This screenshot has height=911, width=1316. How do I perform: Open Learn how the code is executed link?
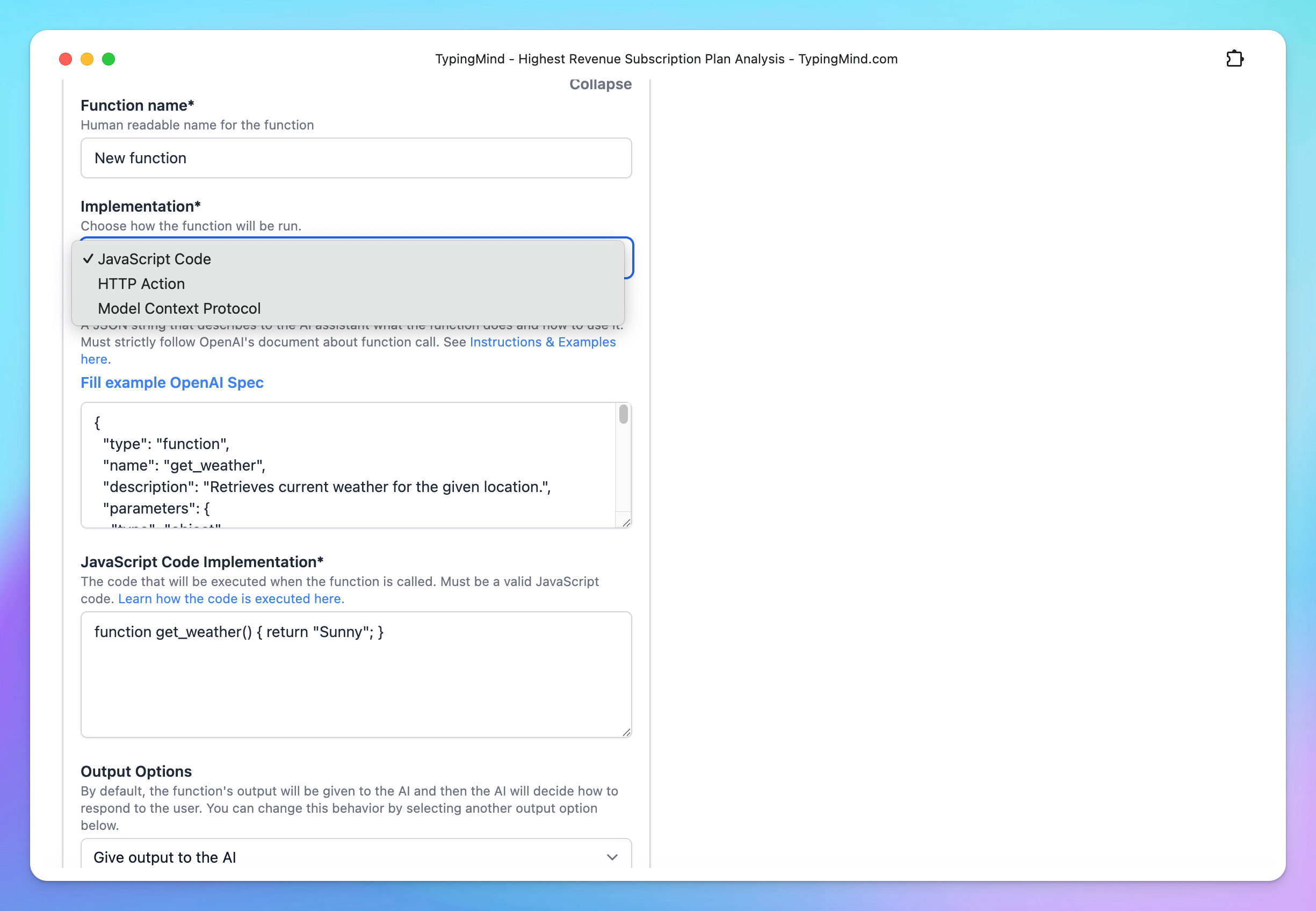click(x=231, y=599)
